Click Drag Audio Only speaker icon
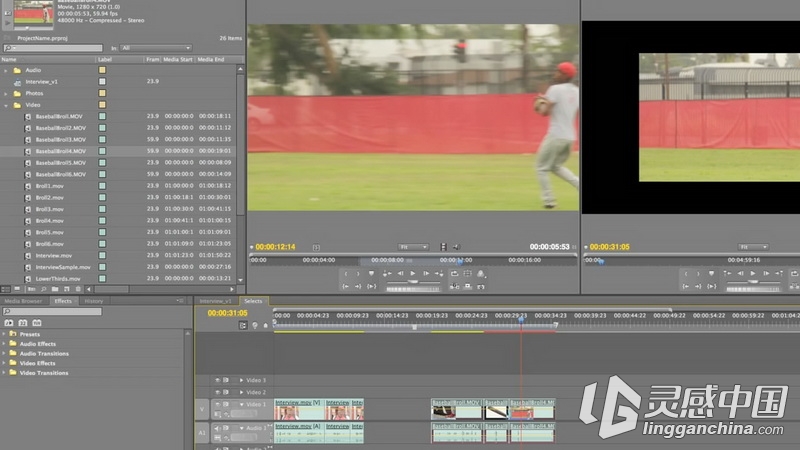 pos(456,247)
